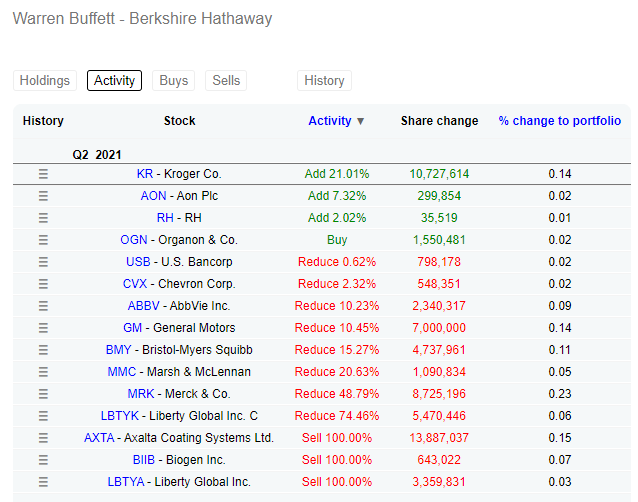Switch to the Holdings tab

[45, 81]
